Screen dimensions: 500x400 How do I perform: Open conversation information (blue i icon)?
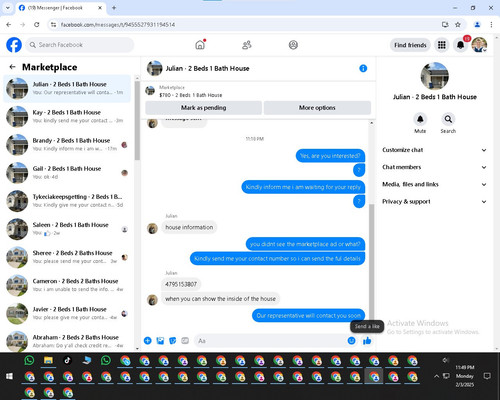tap(363, 68)
